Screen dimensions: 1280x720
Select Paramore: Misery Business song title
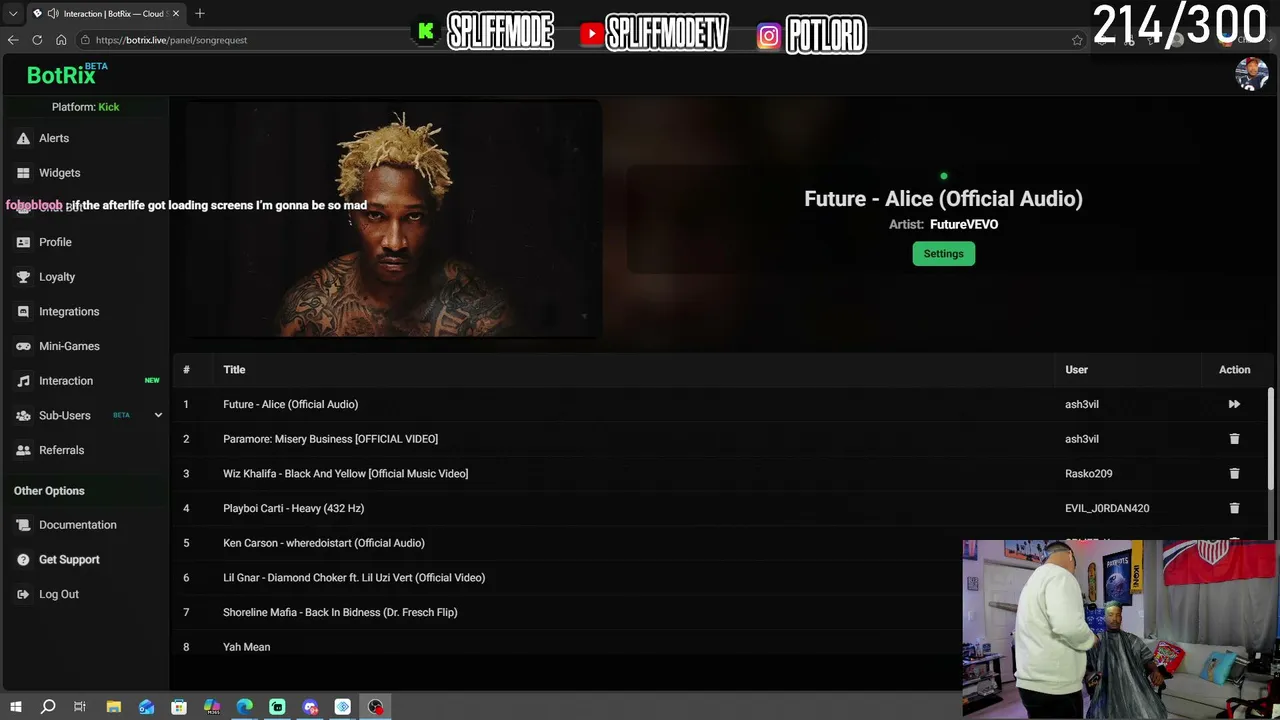coord(331,439)
